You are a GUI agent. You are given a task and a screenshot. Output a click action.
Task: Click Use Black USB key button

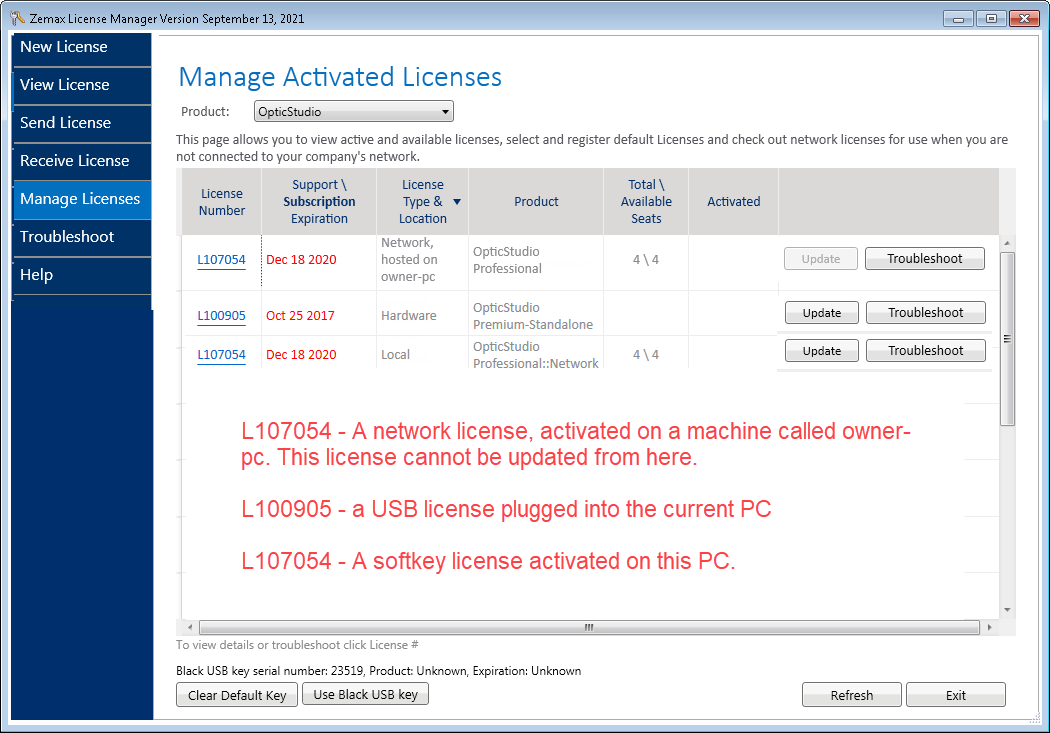(x=366, y=694)
